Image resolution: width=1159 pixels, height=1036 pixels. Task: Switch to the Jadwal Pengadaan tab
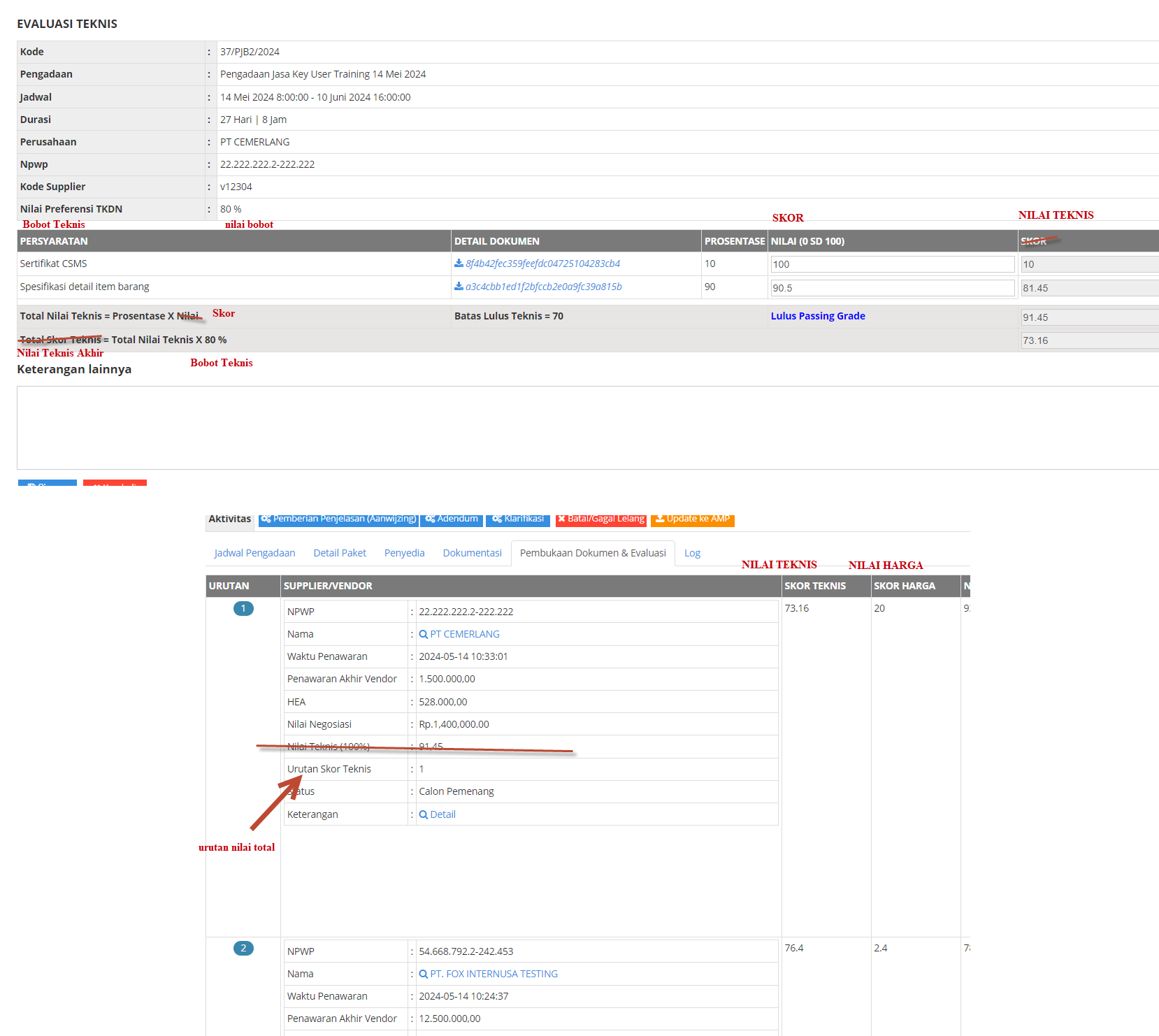coord(254,553)
